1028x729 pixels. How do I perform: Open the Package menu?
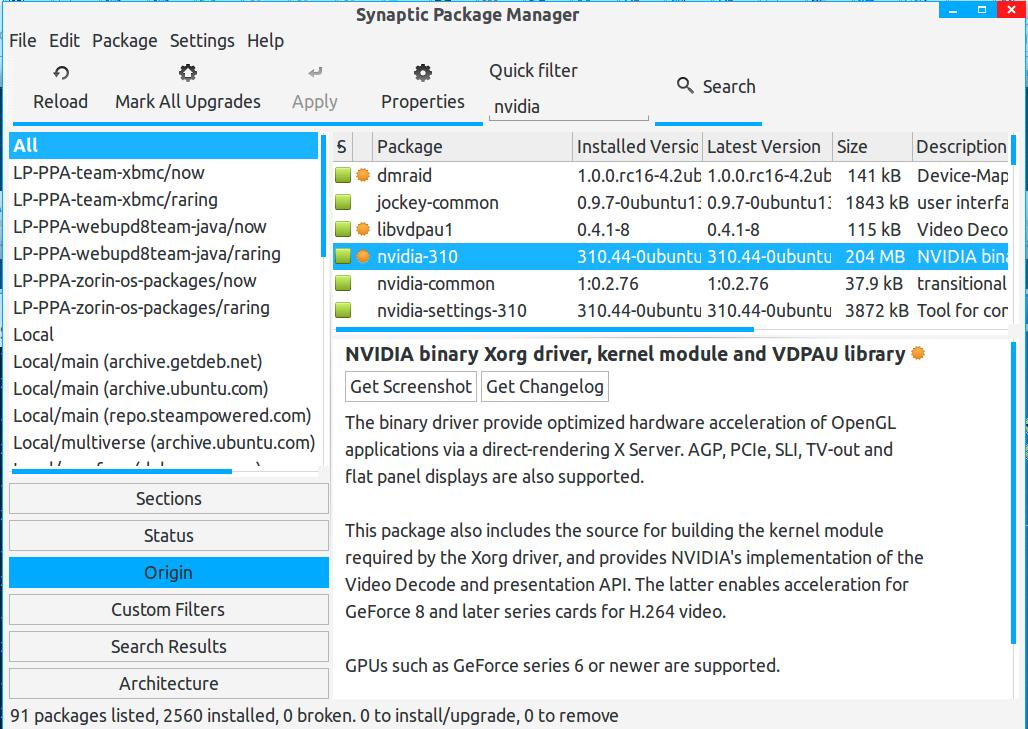click(x=124, y=41)
